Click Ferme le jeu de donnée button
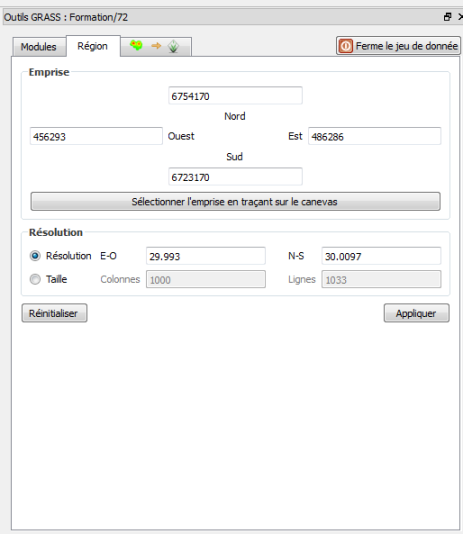463x534 pixels. click(398, 46)
